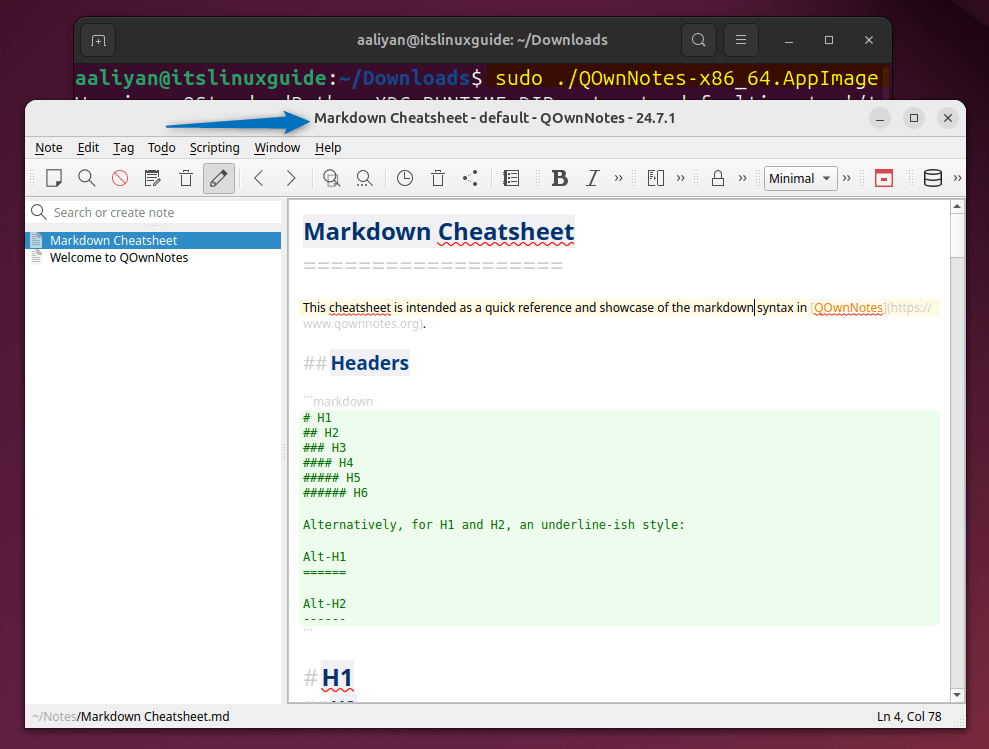Open the share note icon
This screenshot has height=749, width=989.
pyautogui.click(x=470, y=178)
